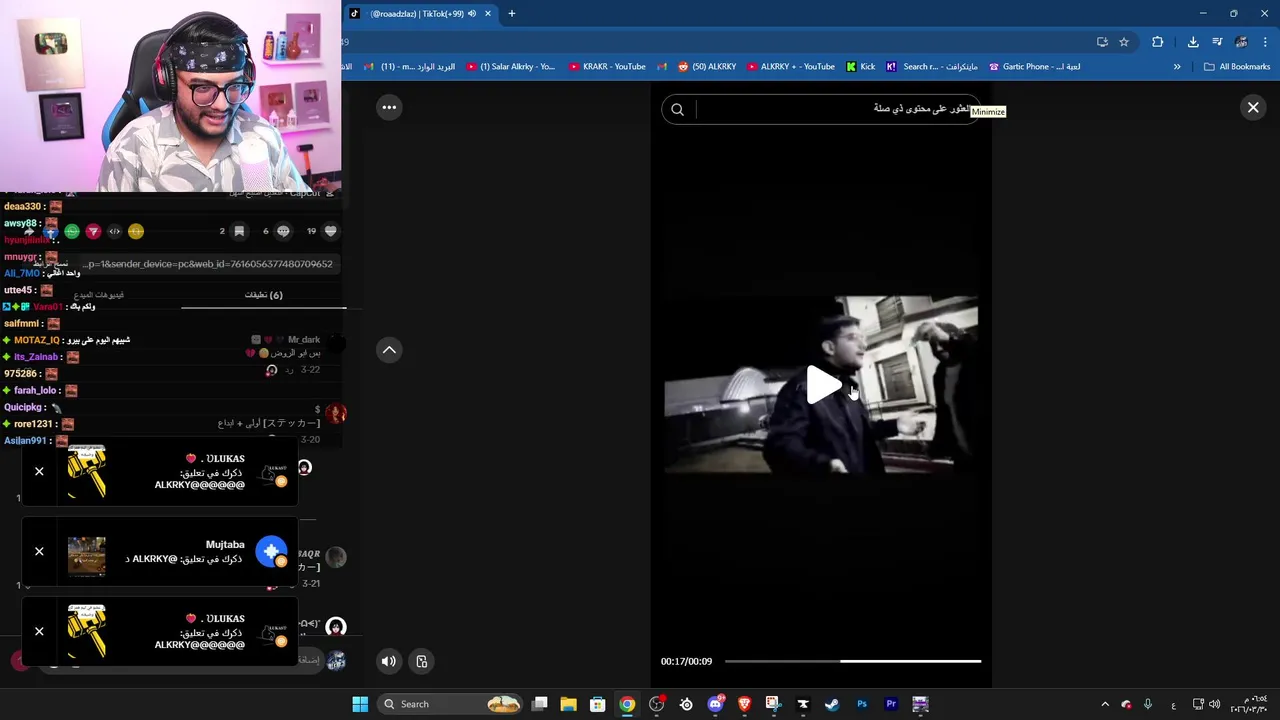This screenshot has width=1280, height=720.
Task: Open the three-dots options menu
Action: point(389,107)
